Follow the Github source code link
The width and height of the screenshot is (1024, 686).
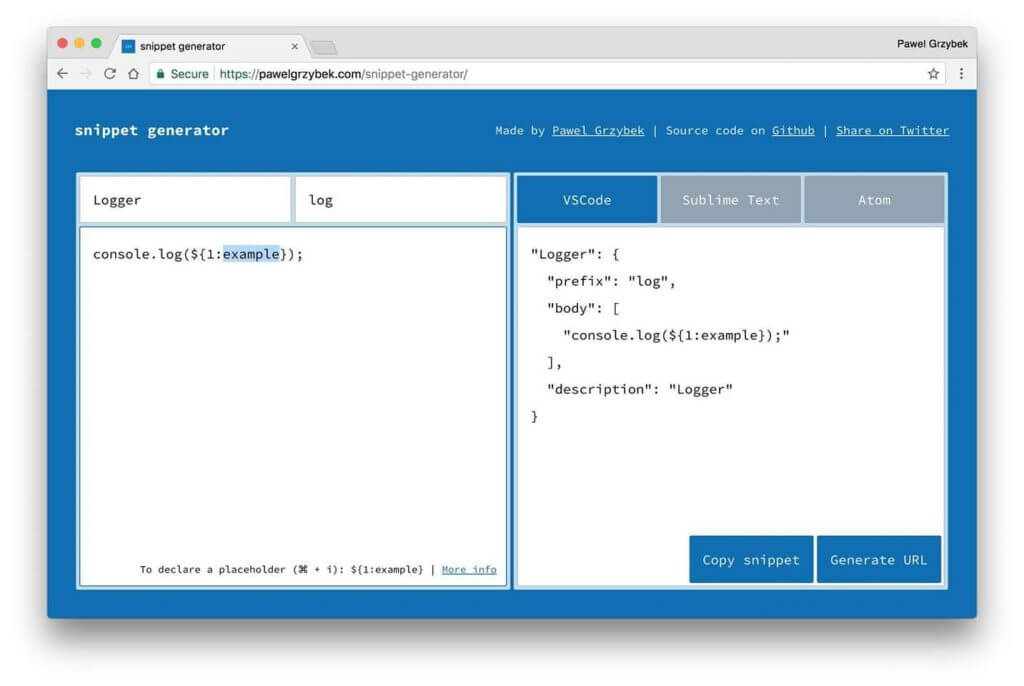[x=793, y=130]
